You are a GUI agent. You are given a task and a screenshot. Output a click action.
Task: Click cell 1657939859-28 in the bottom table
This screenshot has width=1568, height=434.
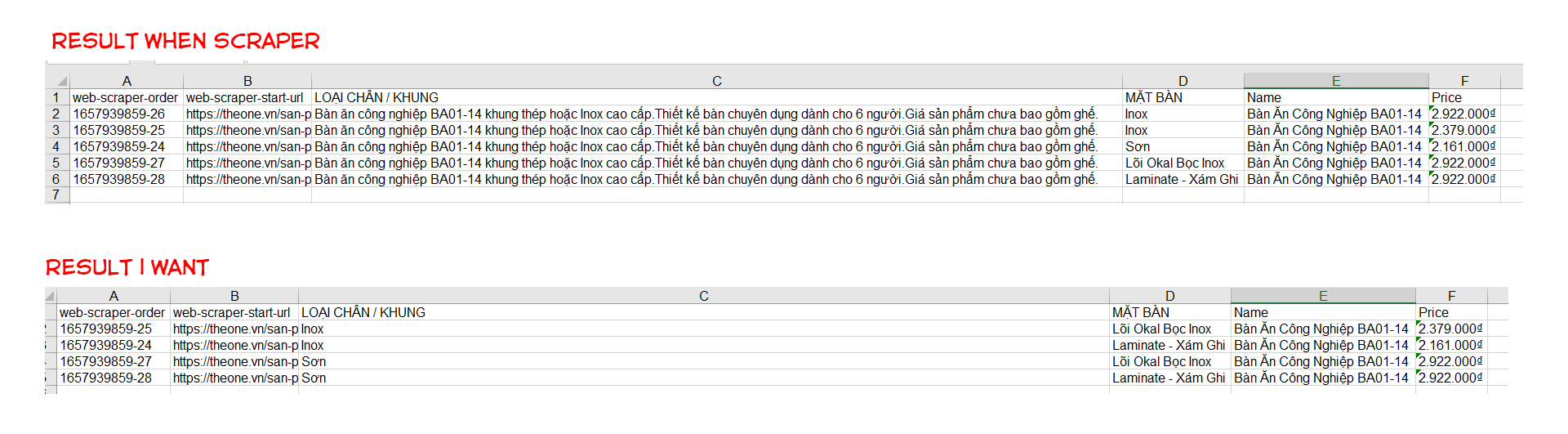coord(106,378)
